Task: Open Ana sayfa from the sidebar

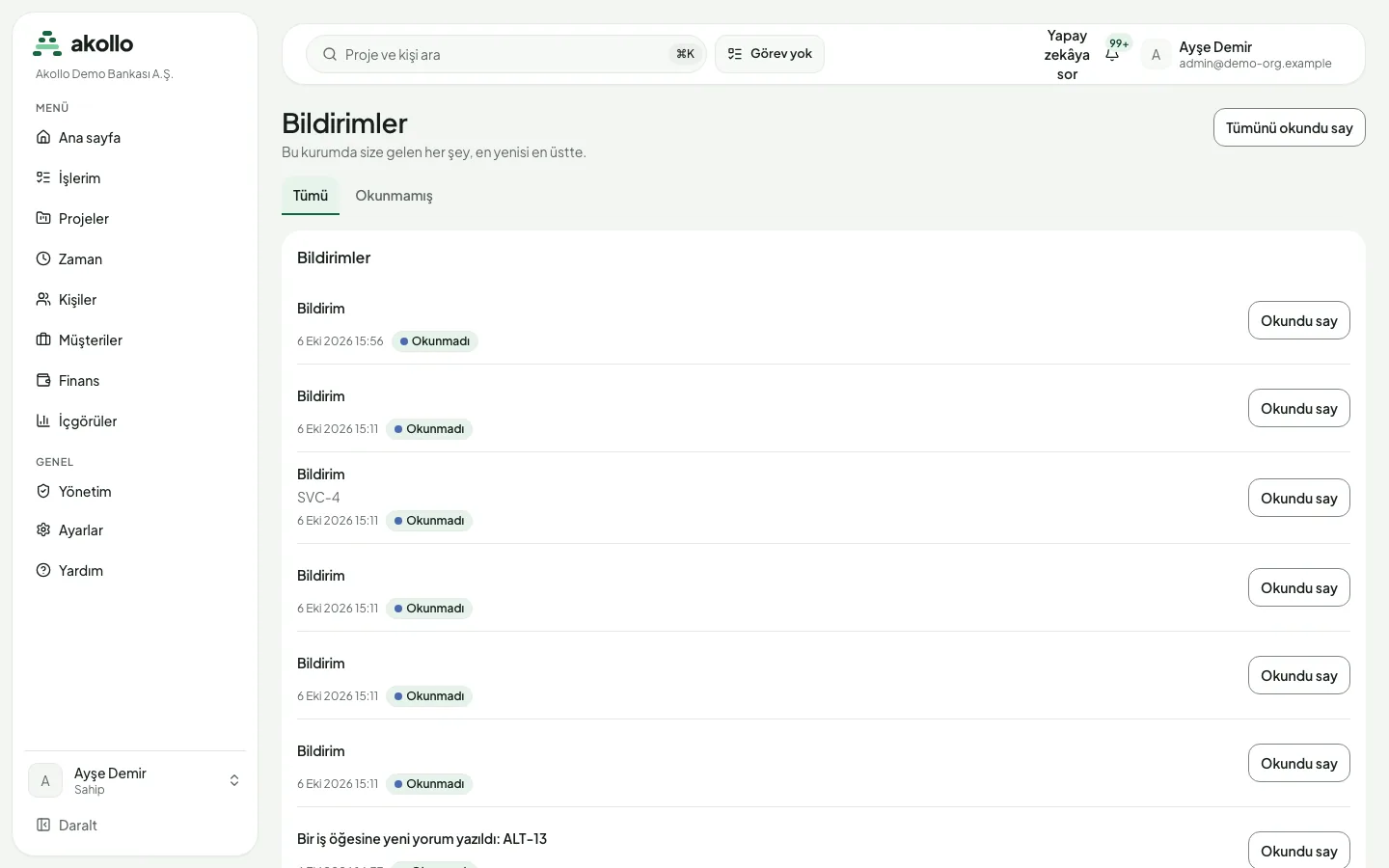Action: pos(135,137)
